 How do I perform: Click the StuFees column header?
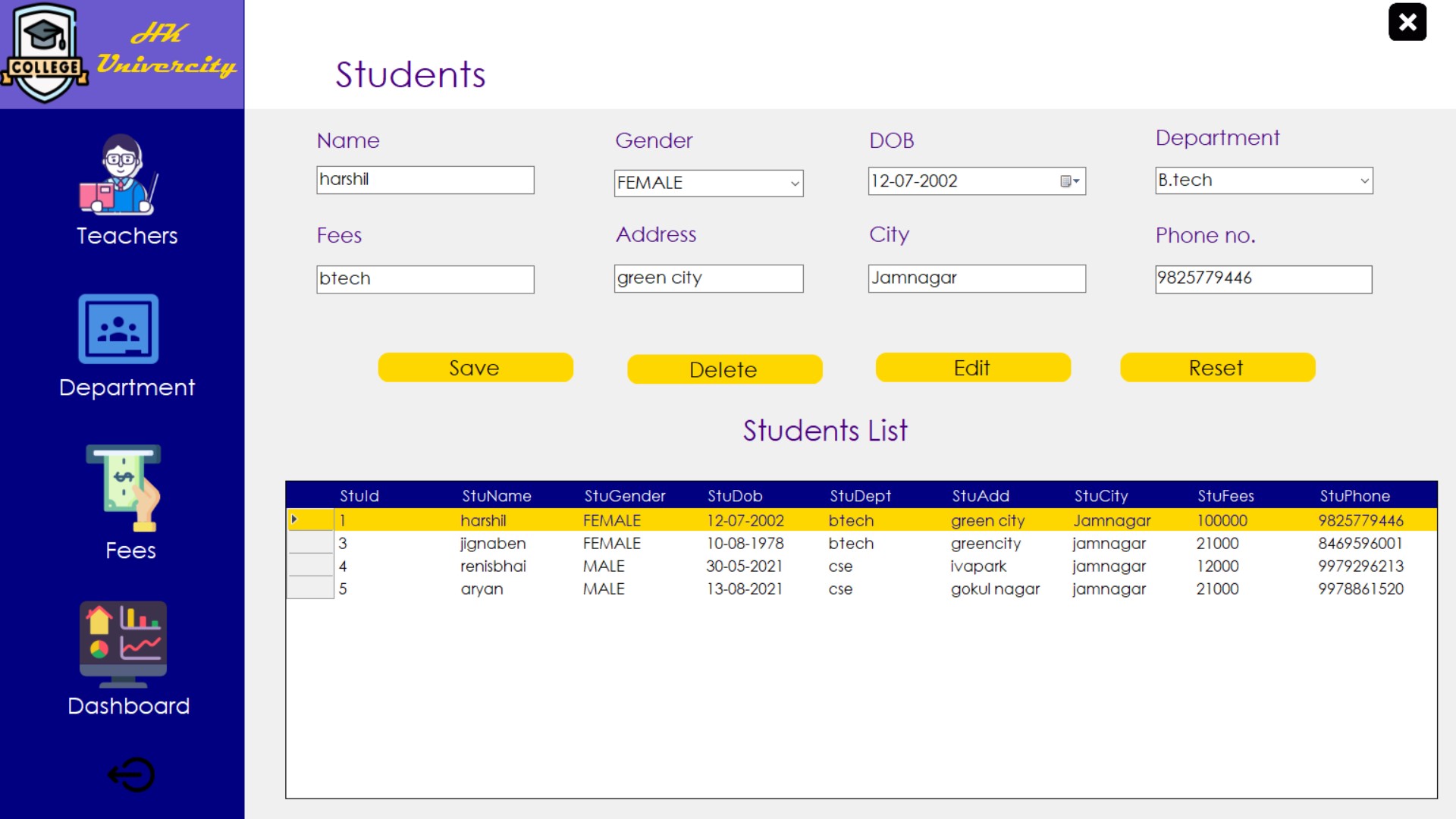point(1225,496)
